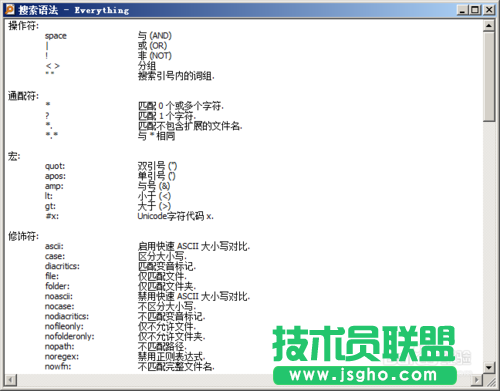Image resolution: width=500 pixels, height=391 pixels.
Task: Click the 区分大小写 description
Action: (162, 256)
